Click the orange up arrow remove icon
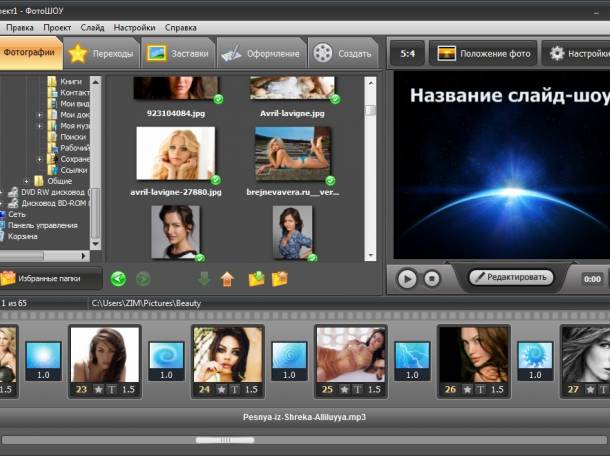 (x=228, y=279)
